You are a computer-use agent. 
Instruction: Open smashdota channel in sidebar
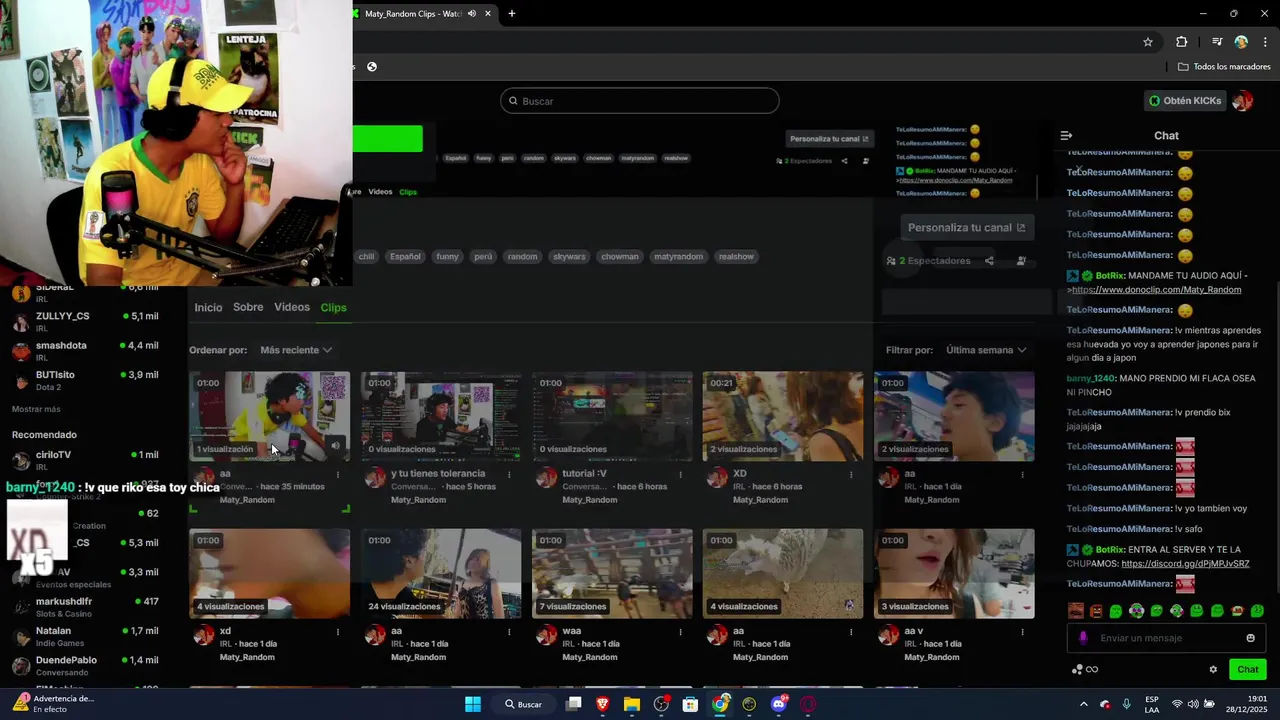coord(85,351)
